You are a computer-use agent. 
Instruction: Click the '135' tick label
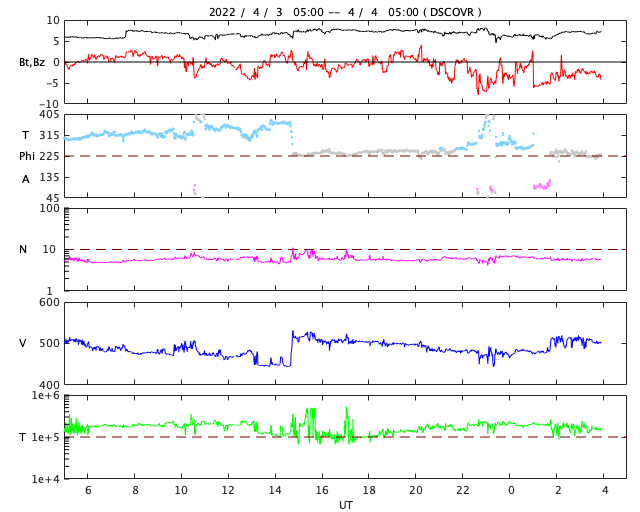pos(49,177)
